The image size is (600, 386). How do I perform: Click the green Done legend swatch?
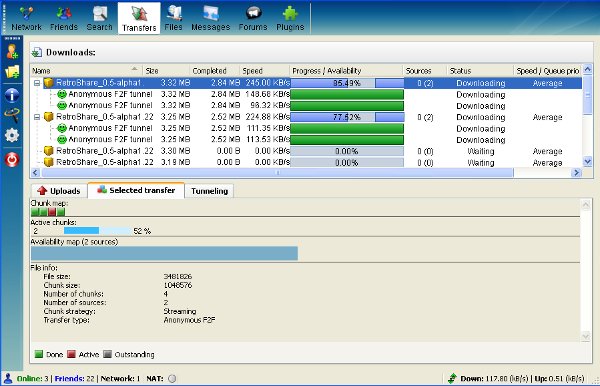pos(39,354)
